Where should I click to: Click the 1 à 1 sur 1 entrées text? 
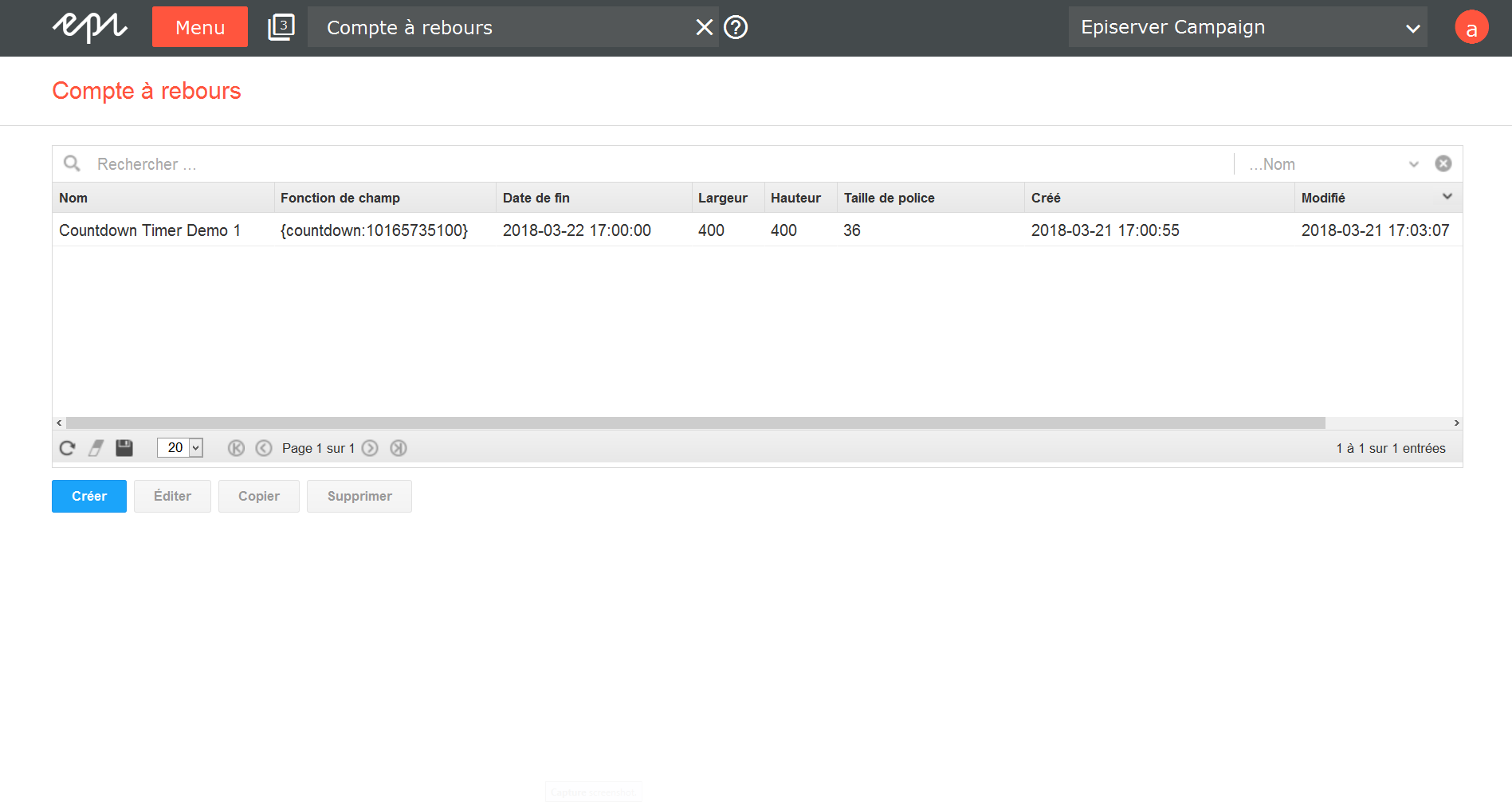pos(1390,448)
